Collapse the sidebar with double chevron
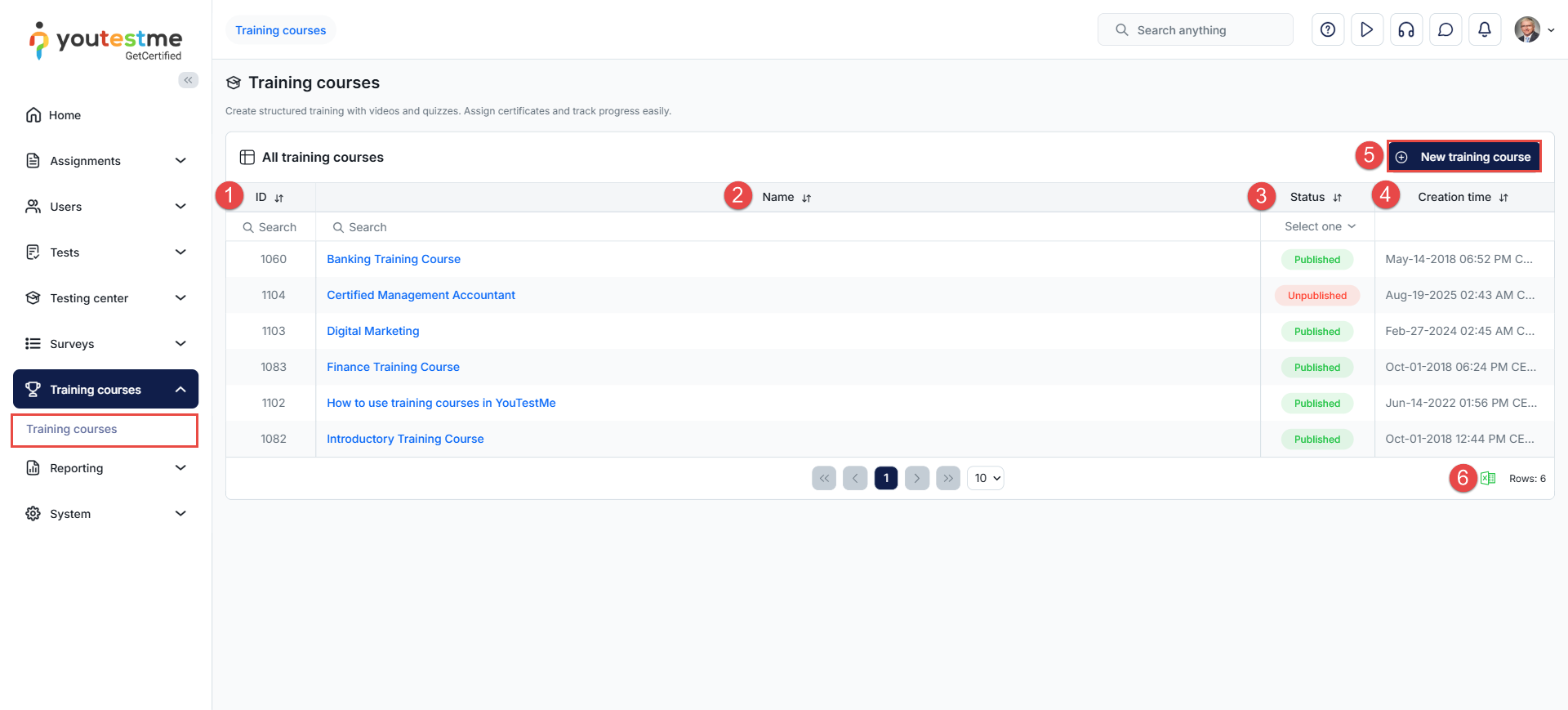This screenshot has height=710, width=1568. point(189,80)
